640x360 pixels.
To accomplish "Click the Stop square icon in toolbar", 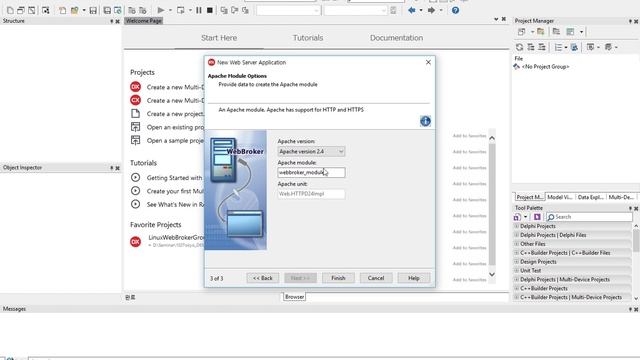I will point(209,10).
